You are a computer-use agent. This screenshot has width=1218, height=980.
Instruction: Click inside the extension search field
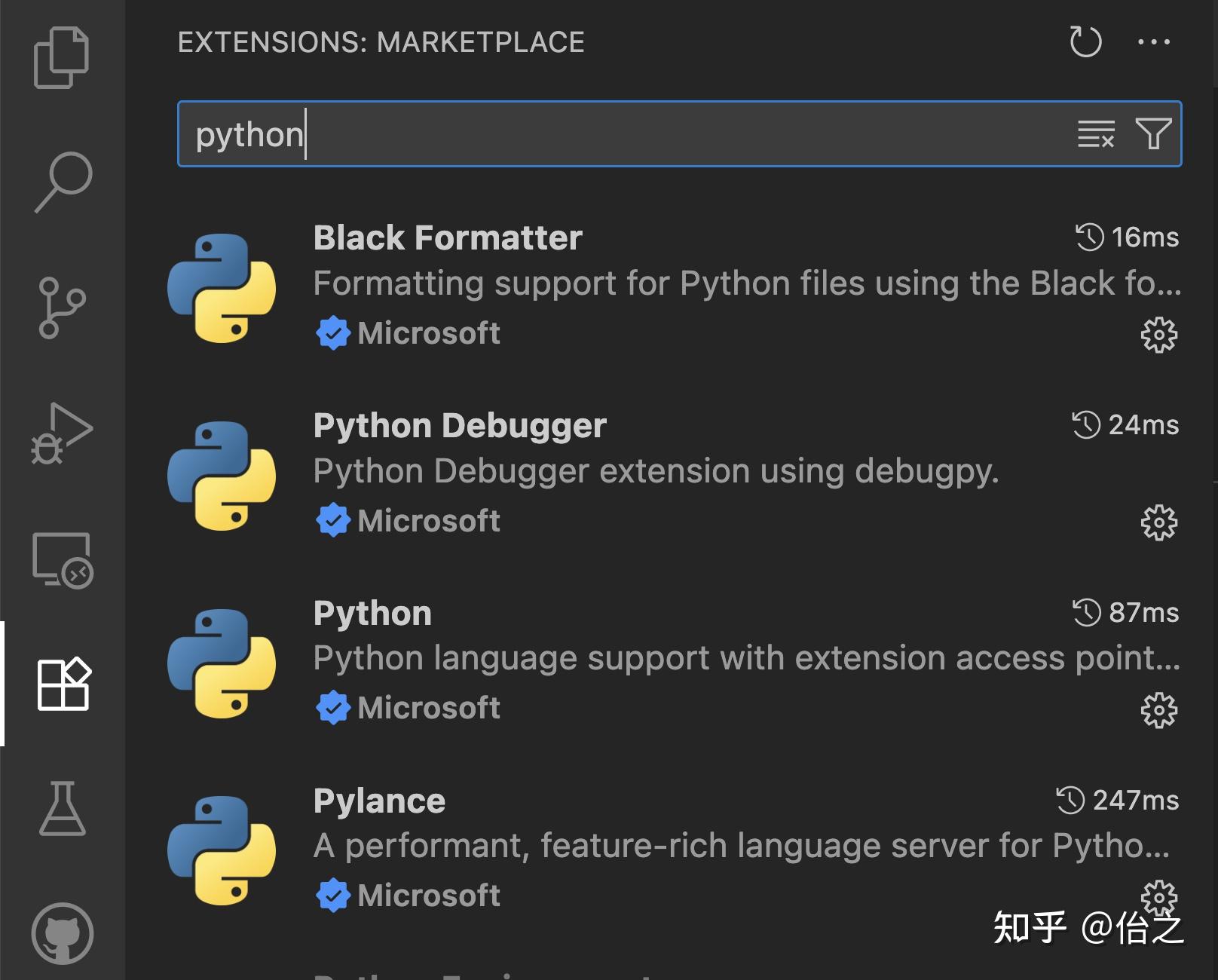click(x=603, y=134)
